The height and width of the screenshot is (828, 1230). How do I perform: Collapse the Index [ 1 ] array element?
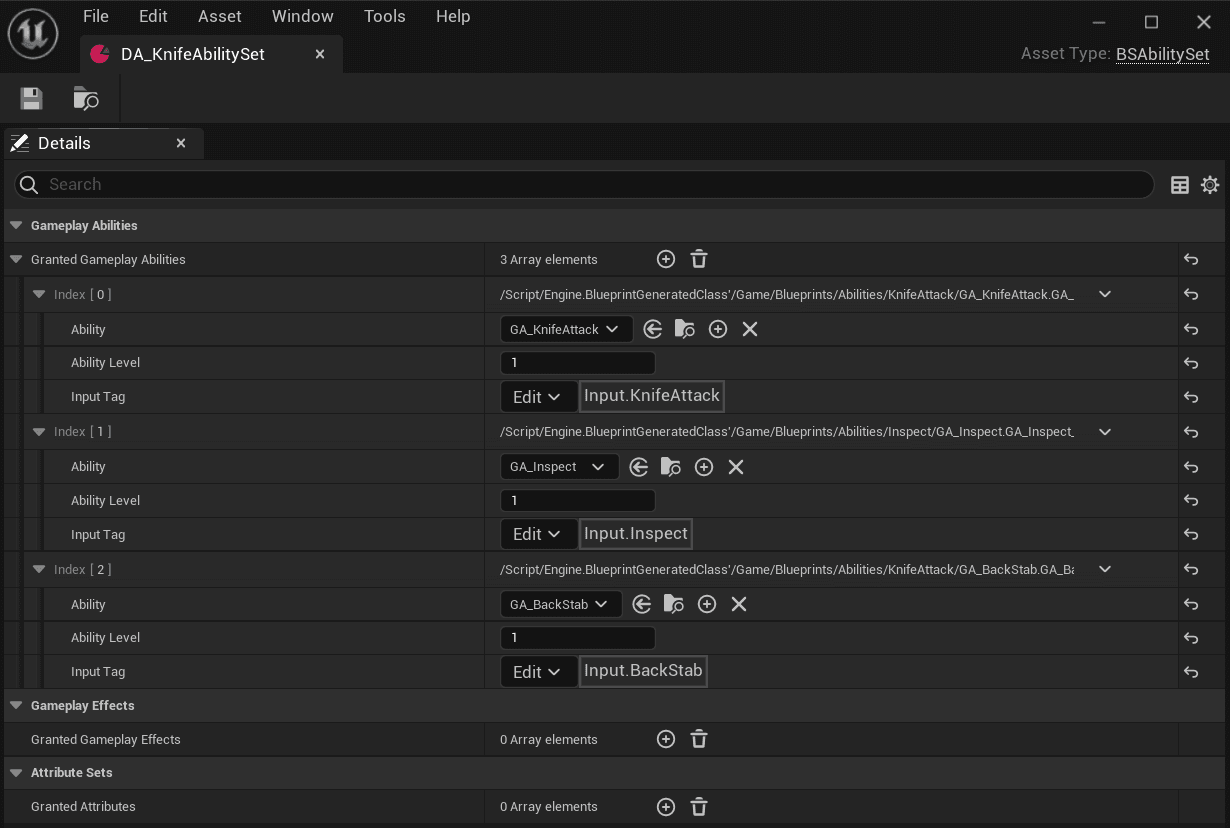click(x=40, y=432)
